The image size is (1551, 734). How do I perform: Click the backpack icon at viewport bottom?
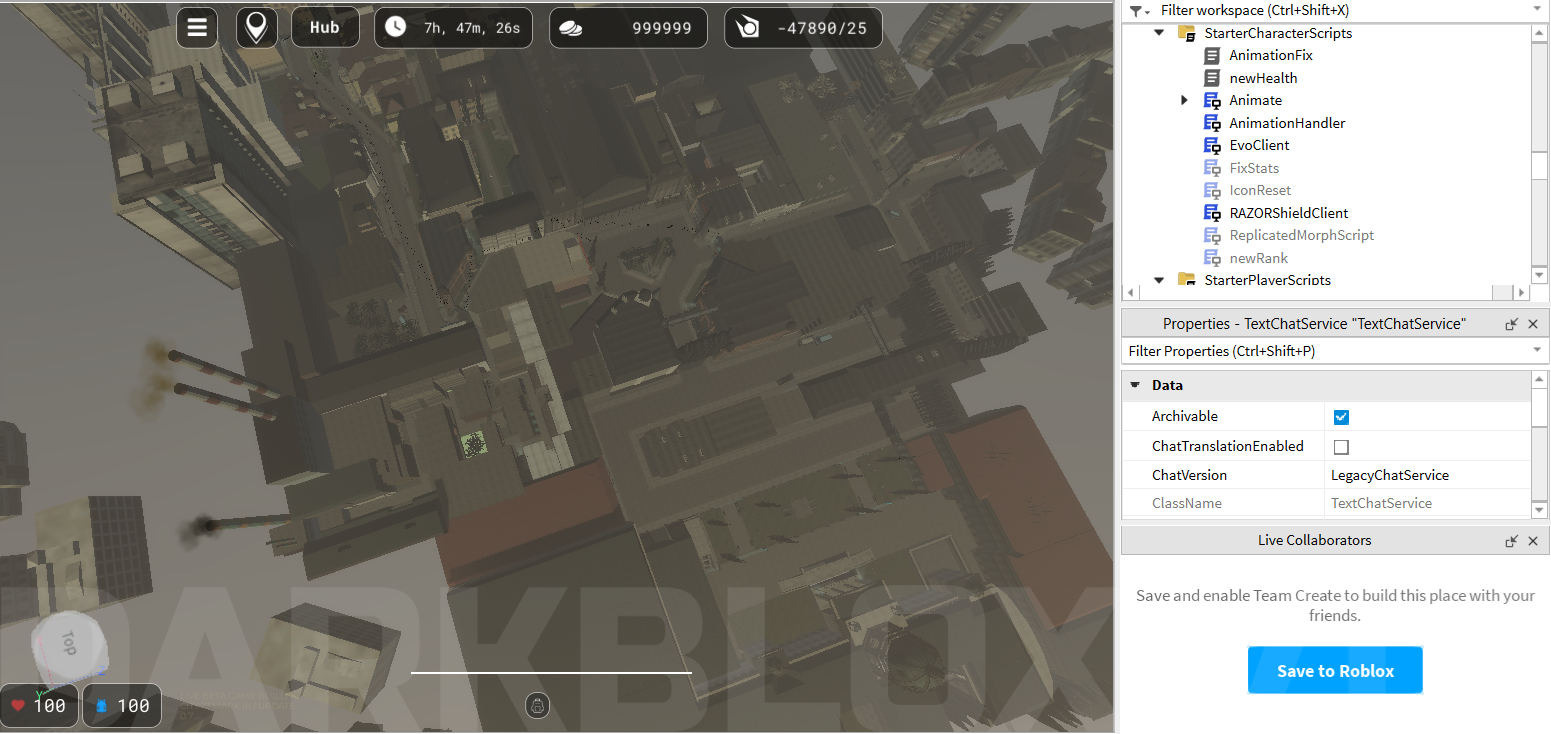coord(538,706)
